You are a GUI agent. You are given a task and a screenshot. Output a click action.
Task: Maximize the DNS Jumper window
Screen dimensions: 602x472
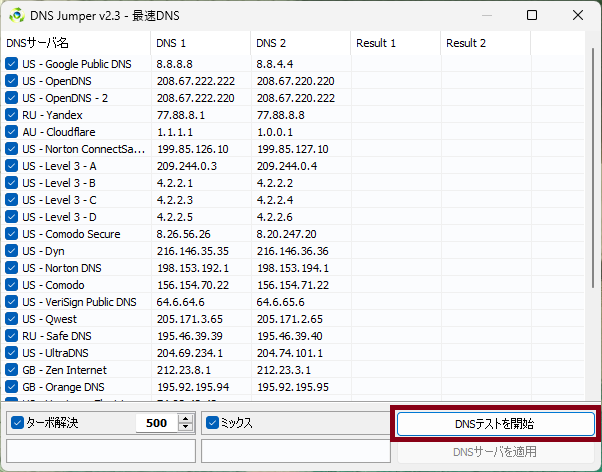pos(532,15)
